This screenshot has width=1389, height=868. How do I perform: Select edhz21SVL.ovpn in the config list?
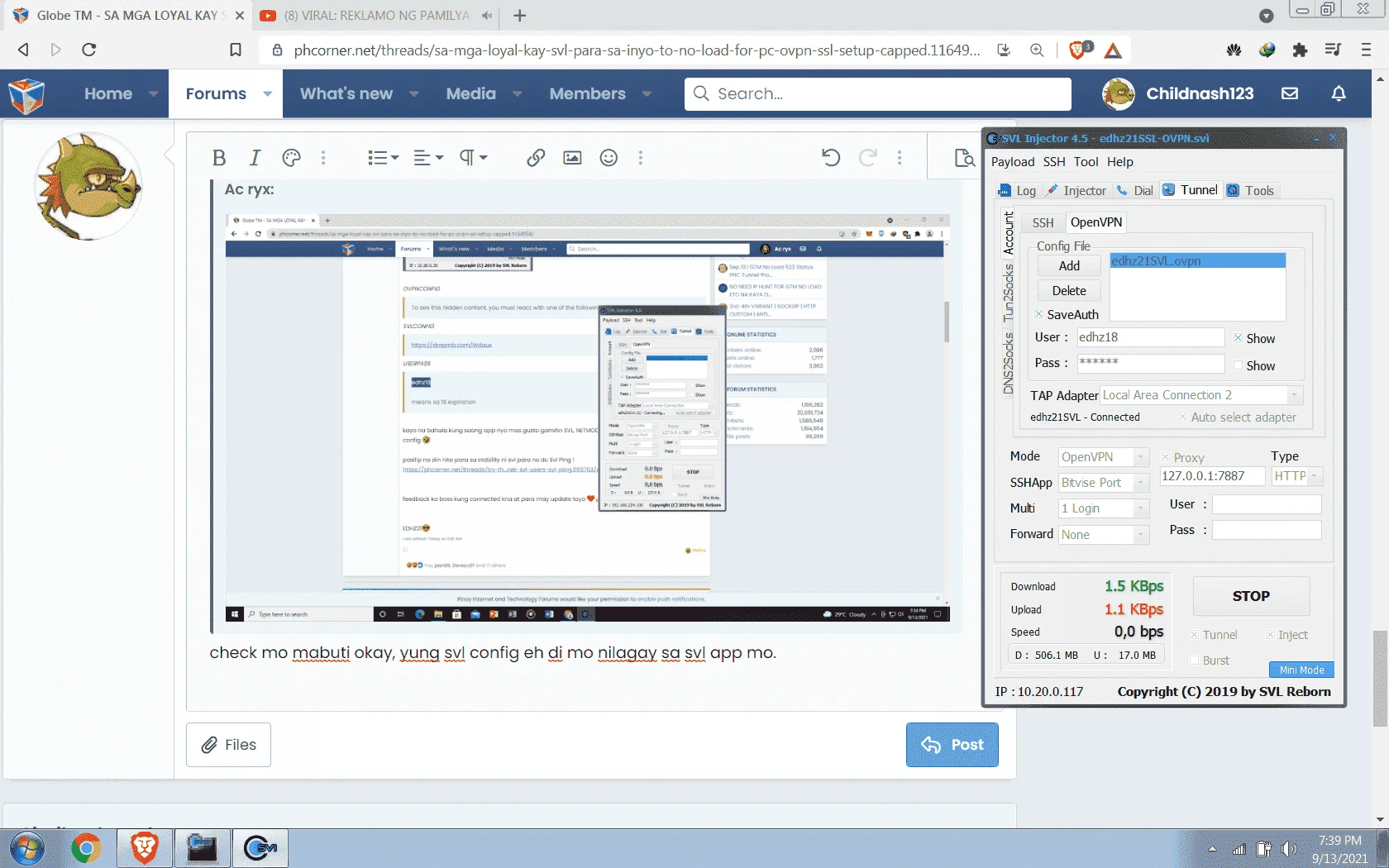pos(1197,261)
